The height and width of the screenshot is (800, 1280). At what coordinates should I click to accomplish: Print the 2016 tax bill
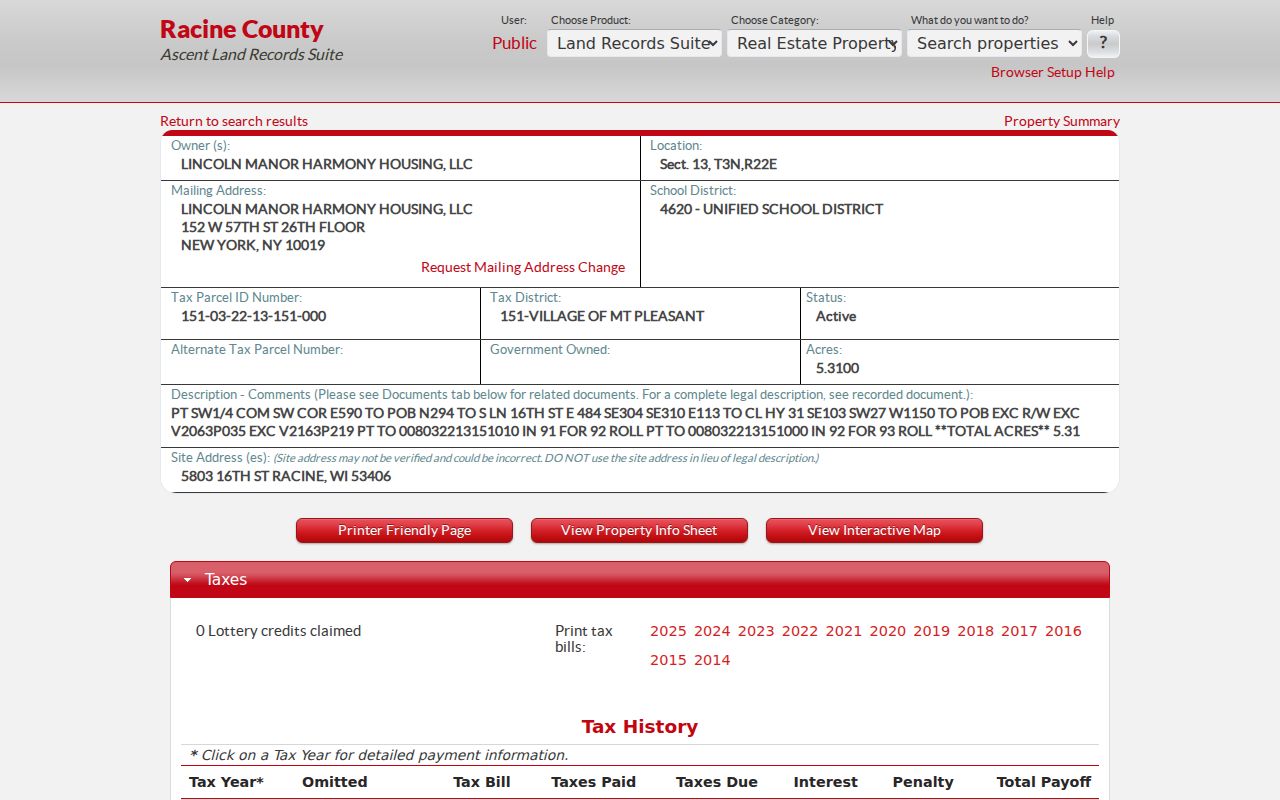pyautogui.click(x=1064, y=631)
